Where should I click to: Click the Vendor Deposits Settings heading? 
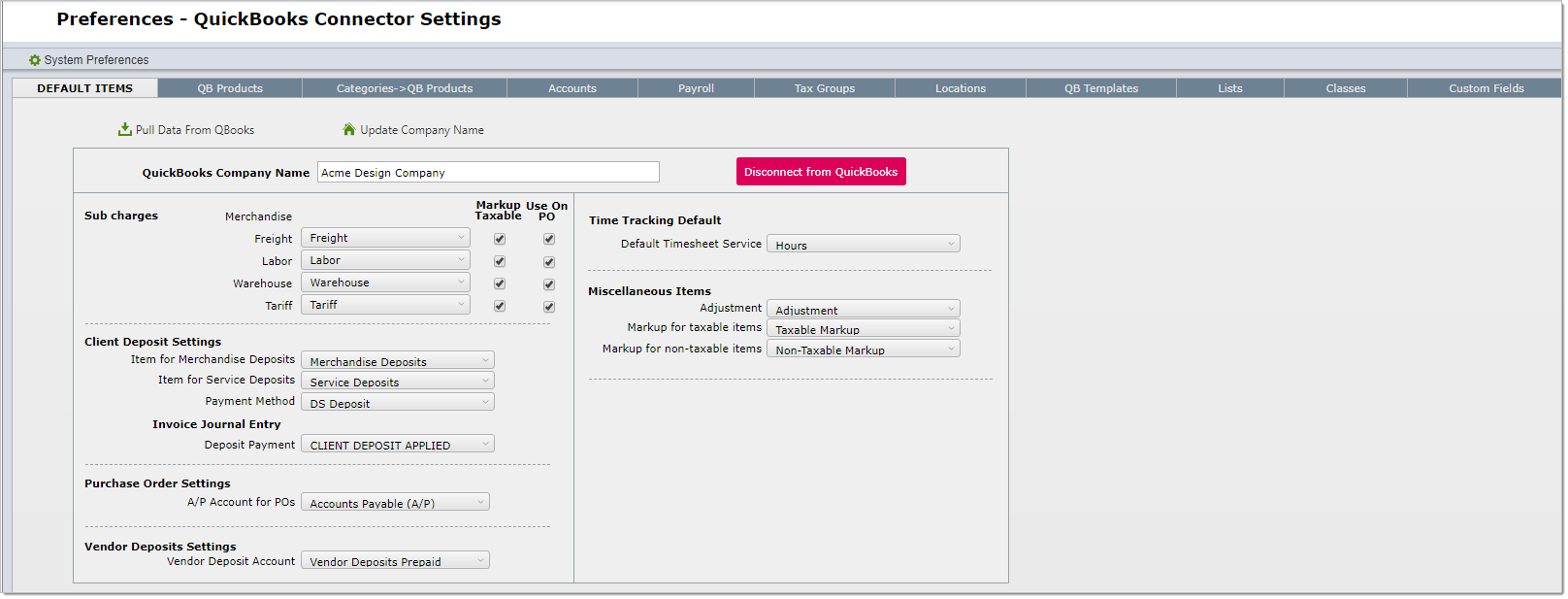(160, 547)
